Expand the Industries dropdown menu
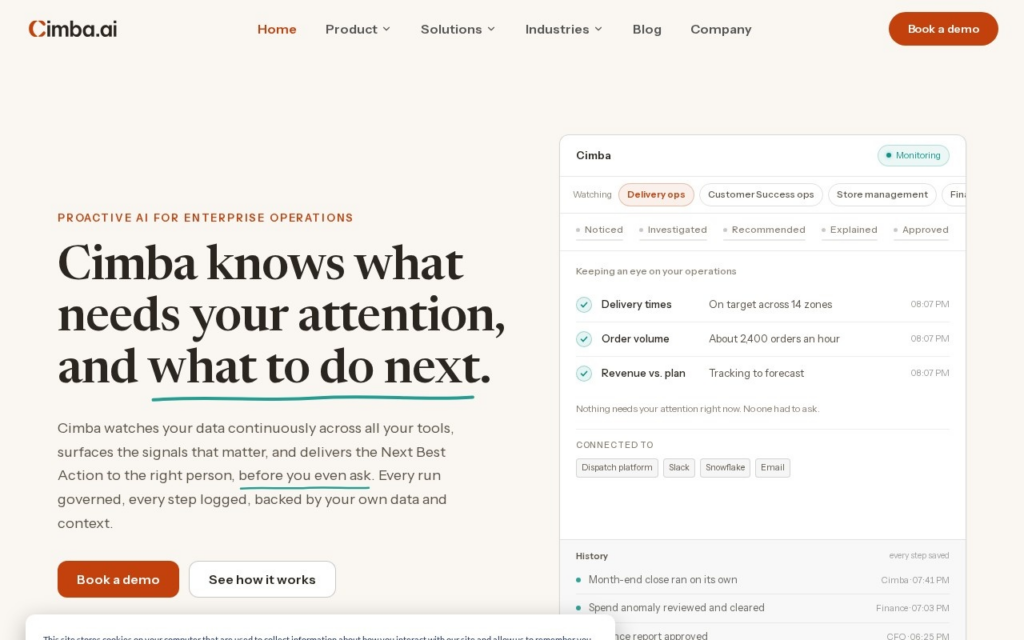Image resolution: width=1024 pixels, height=640 pixels. point(564,29)
